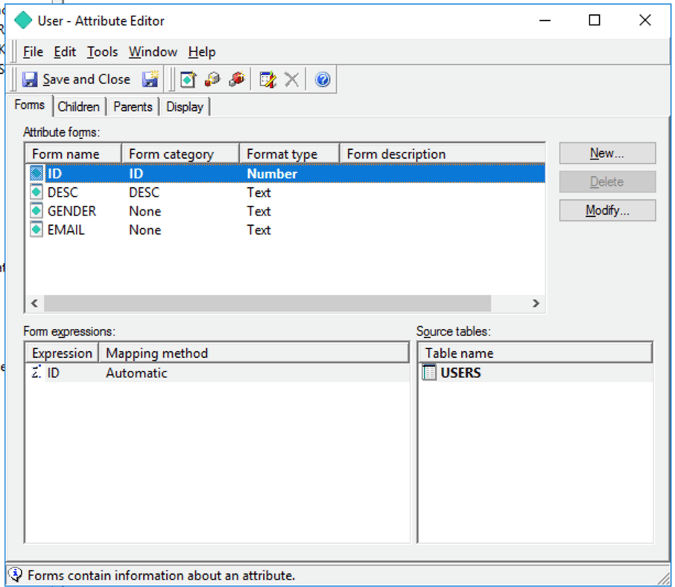Open Help via the blue question icon
The height and width of the screenshot is (587, 675).
(322, 79)
